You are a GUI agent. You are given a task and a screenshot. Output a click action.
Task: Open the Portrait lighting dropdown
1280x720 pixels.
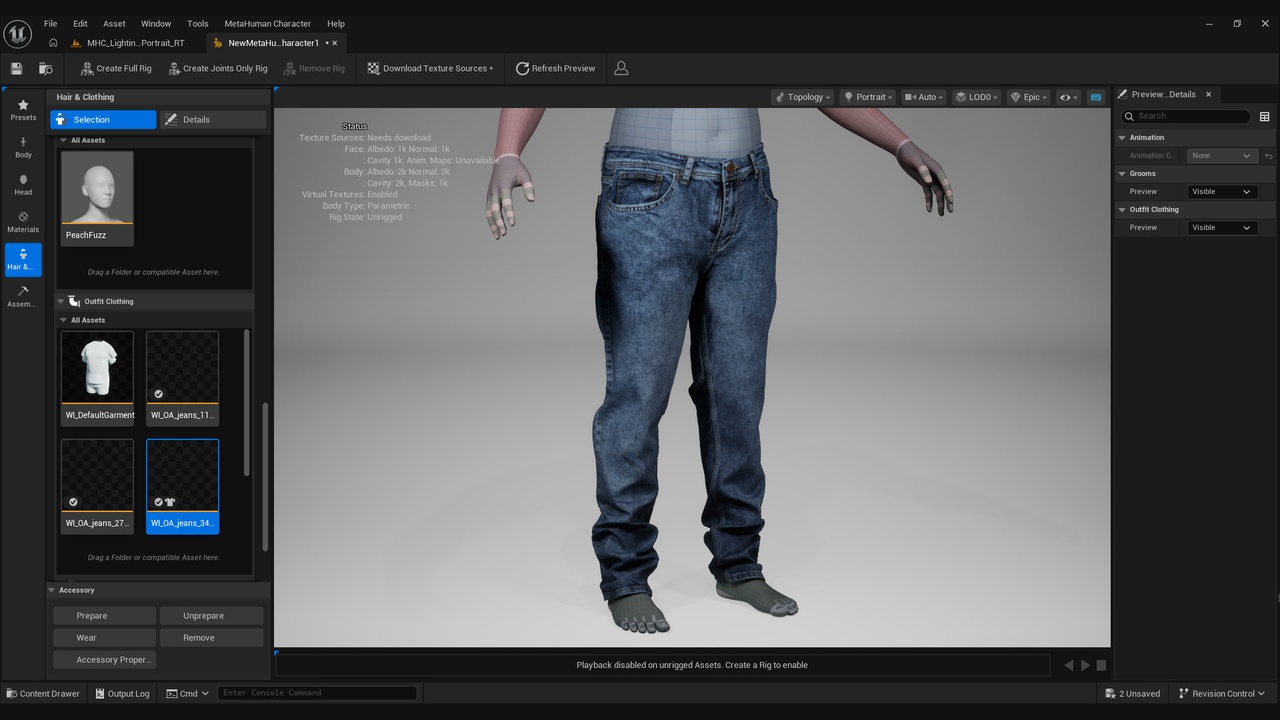(x=868, y=97)
